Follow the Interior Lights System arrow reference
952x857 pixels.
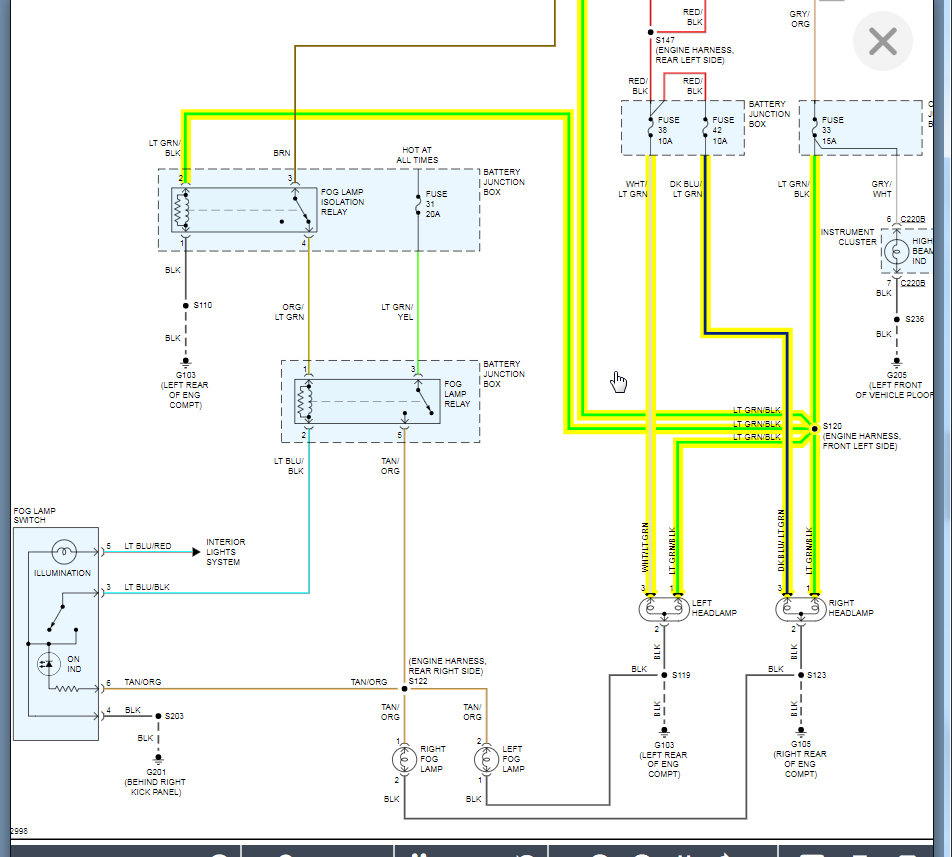[196, 552]
